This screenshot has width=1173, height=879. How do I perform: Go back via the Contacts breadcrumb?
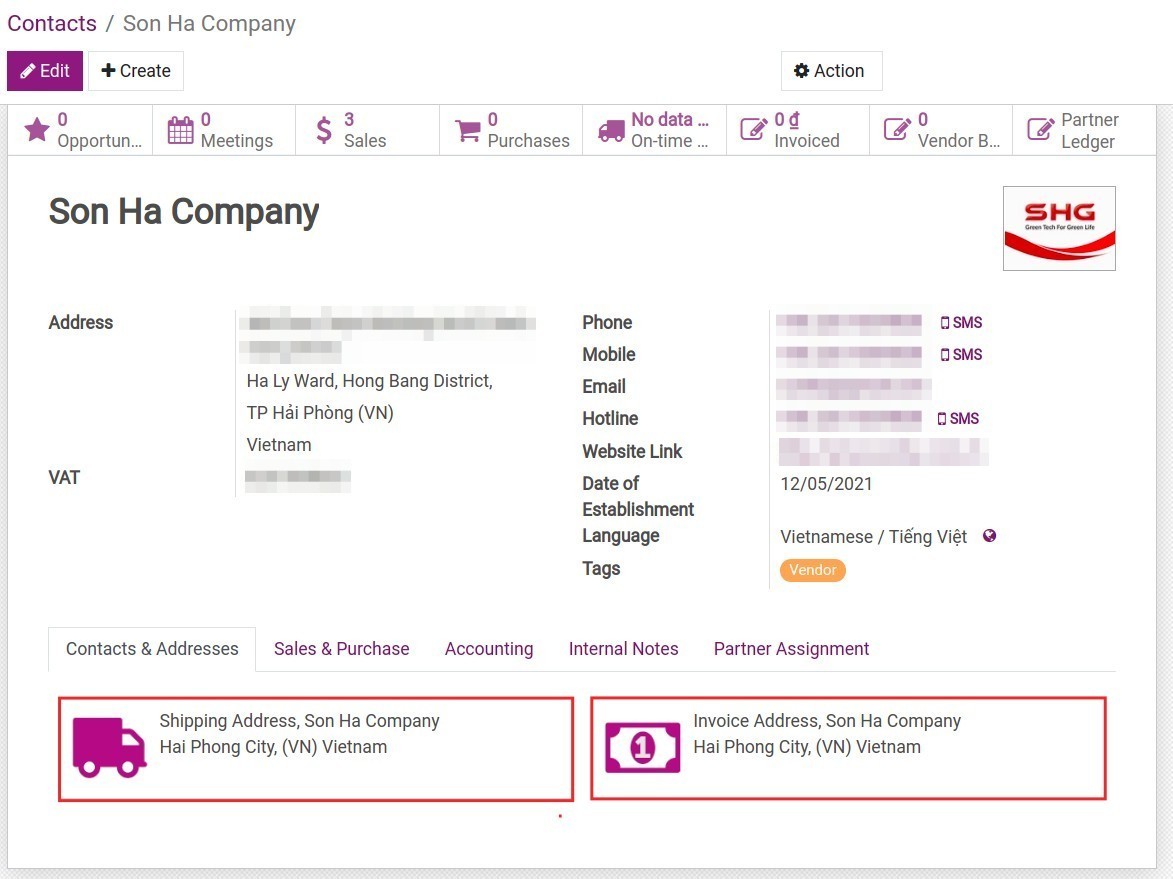pos(51,23)
